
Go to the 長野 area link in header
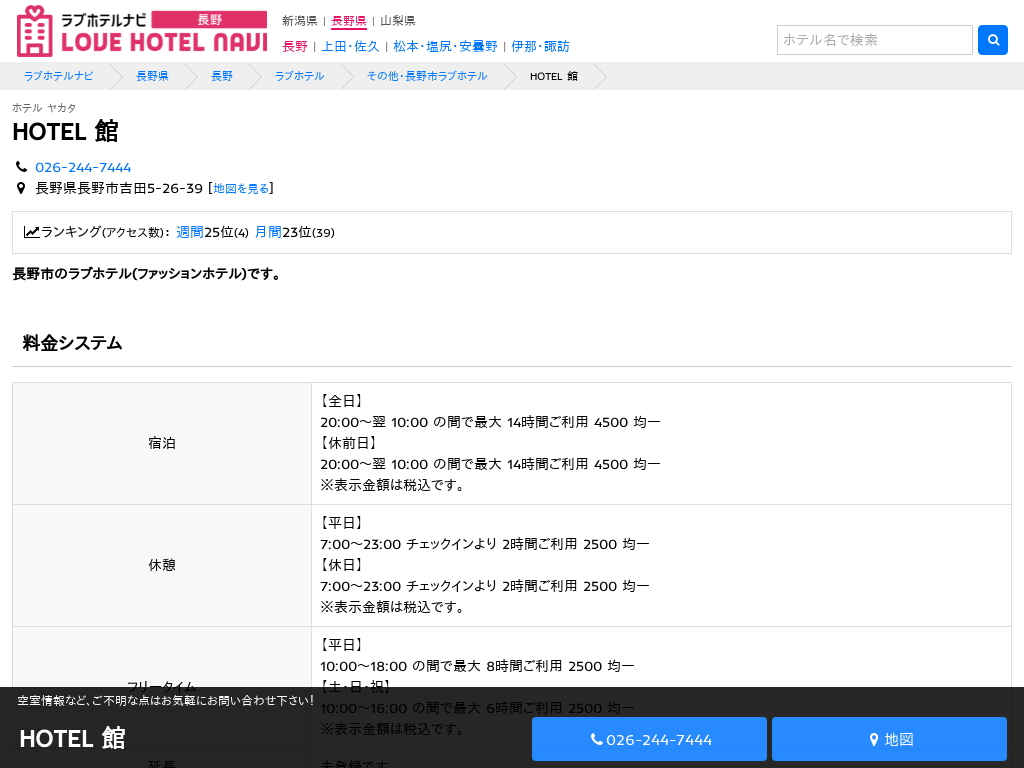point(295,46)
